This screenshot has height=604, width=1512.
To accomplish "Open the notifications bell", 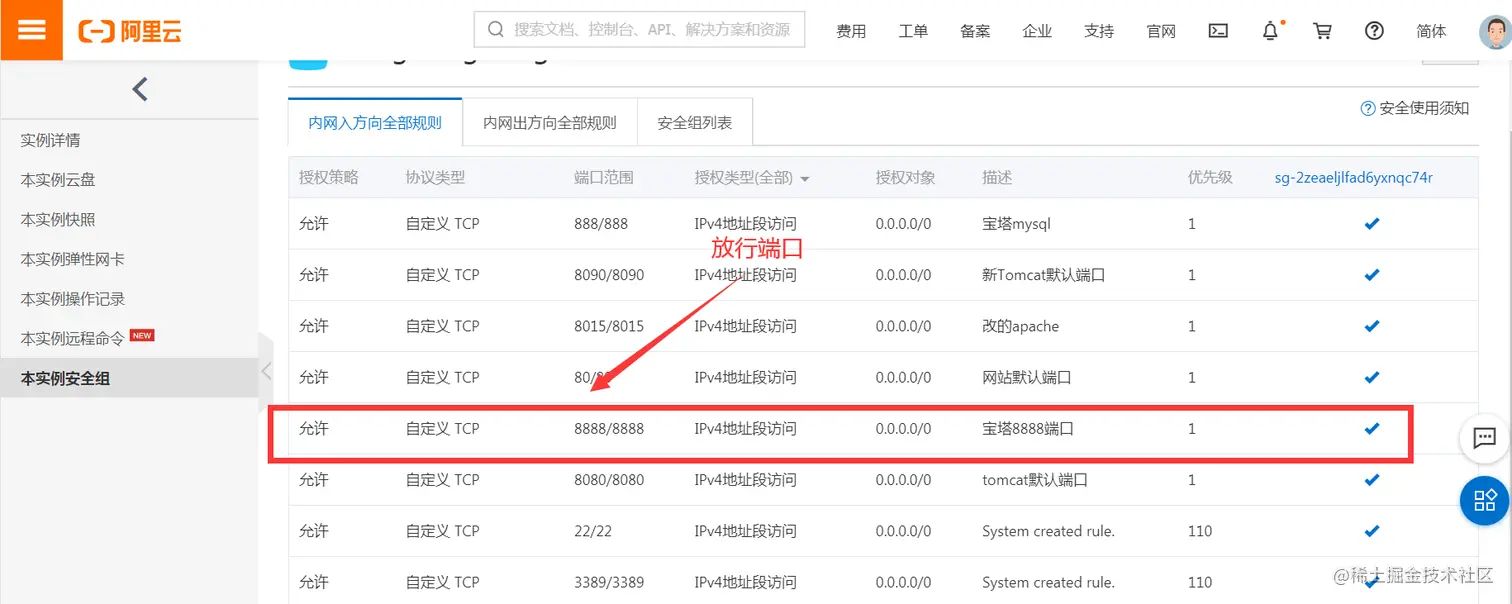I will [x=1271, y=31].
